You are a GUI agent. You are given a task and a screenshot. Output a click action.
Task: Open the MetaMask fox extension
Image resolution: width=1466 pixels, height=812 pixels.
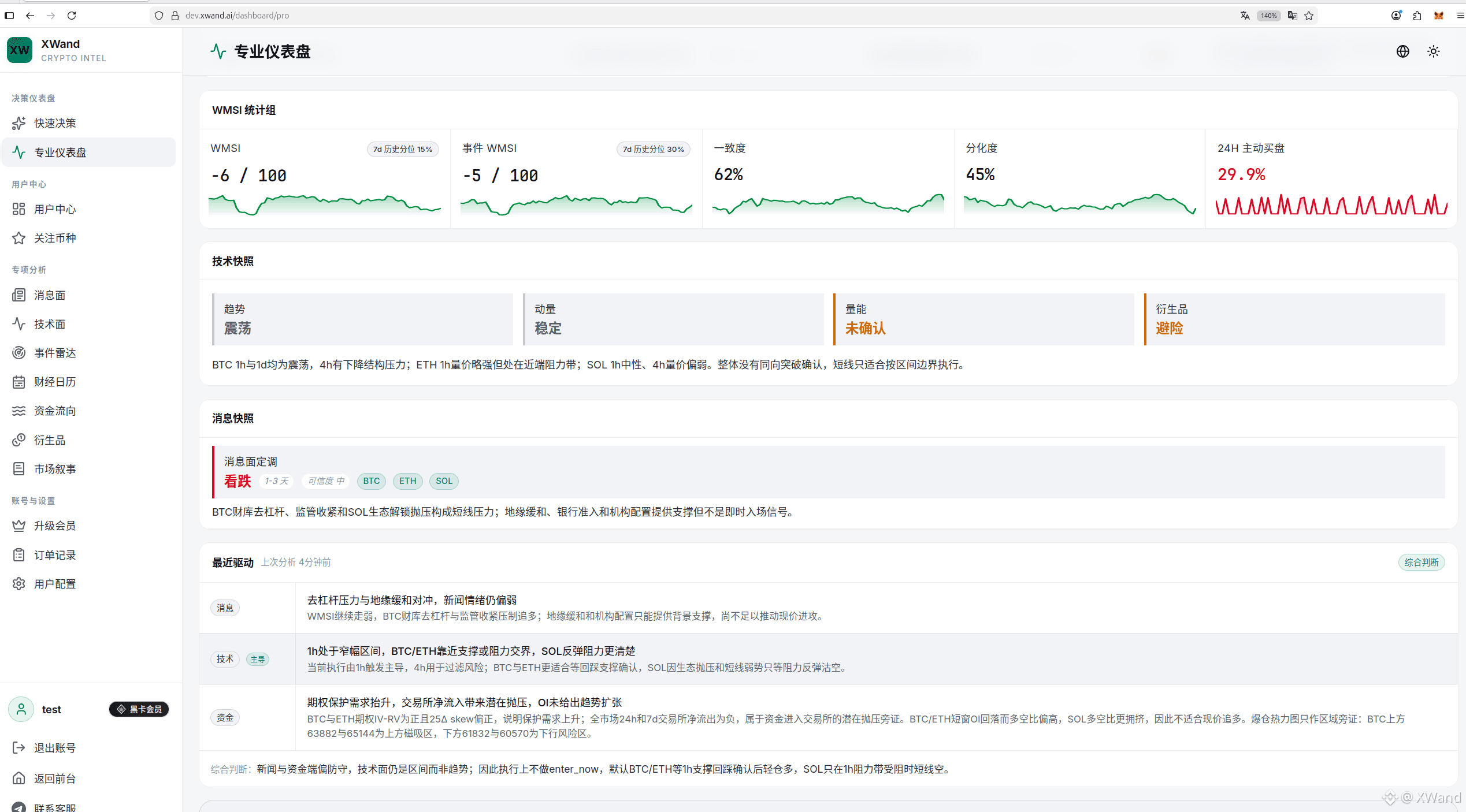point(1438,16)
